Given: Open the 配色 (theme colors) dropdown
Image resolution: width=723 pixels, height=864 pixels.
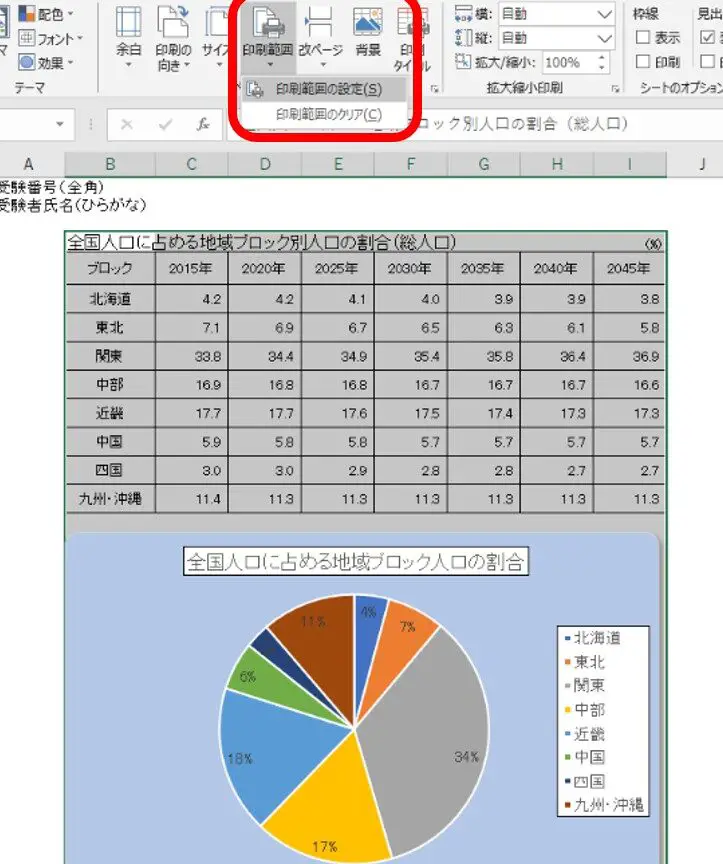Looking at the screenshot, I should 55,14.
